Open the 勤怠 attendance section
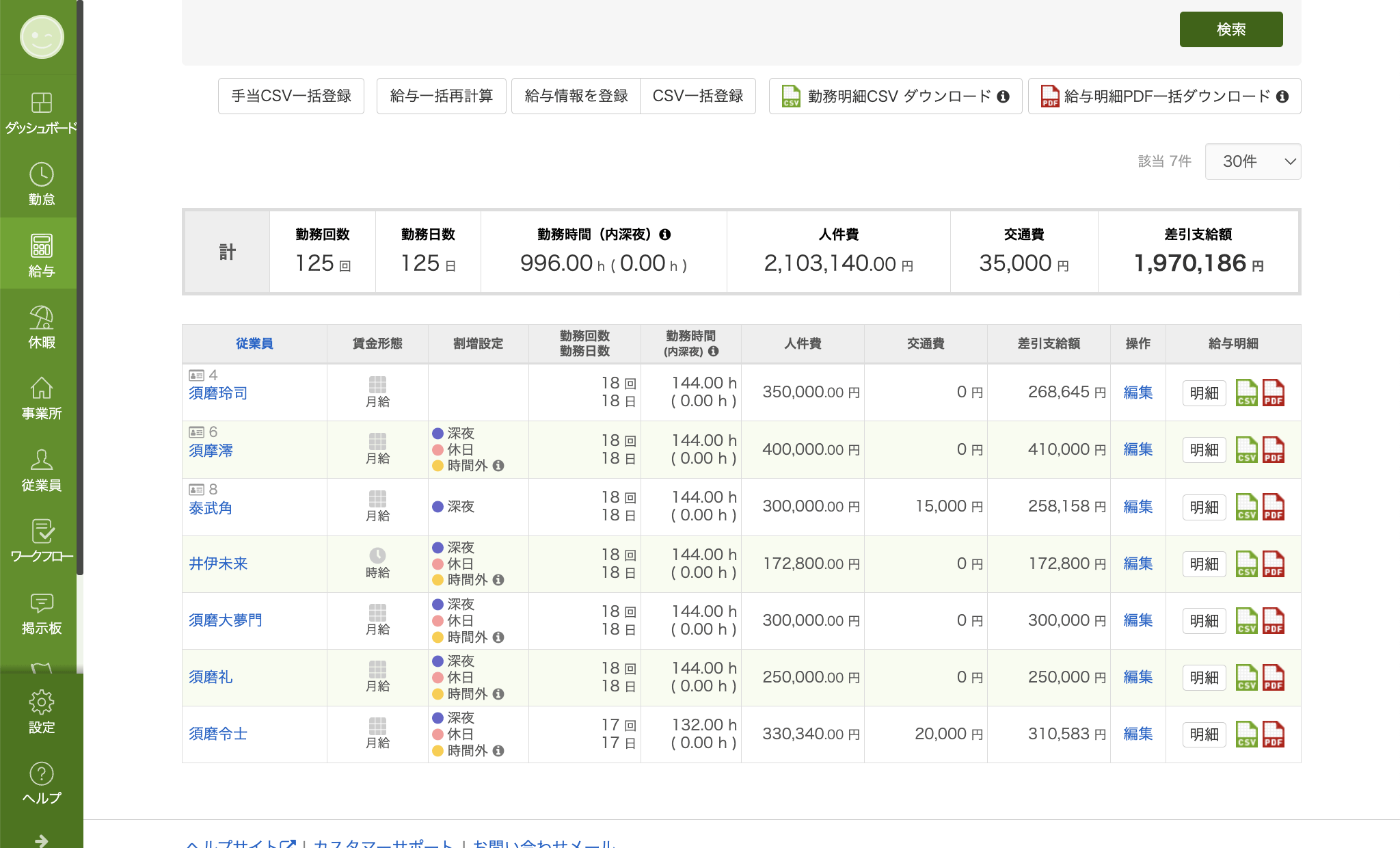Screen dimensions: 1400x848 (x=42, y=183)
